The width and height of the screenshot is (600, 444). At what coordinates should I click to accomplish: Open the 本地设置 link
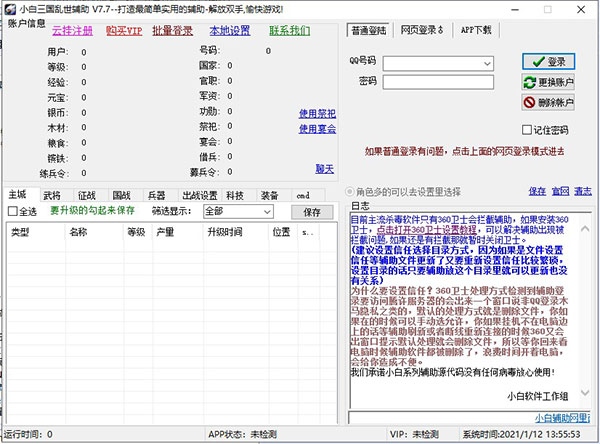(x=230, y=31)
